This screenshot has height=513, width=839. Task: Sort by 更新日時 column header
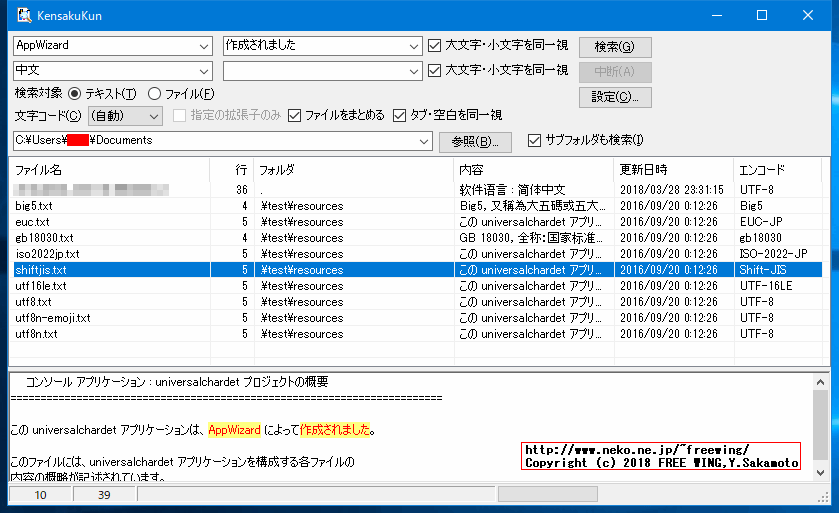click(x=674, y=170)
